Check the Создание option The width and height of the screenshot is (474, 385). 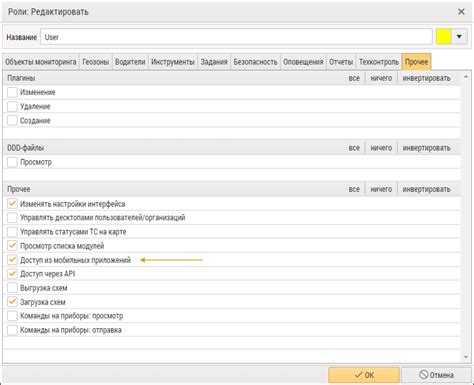(x=12, y=120)
